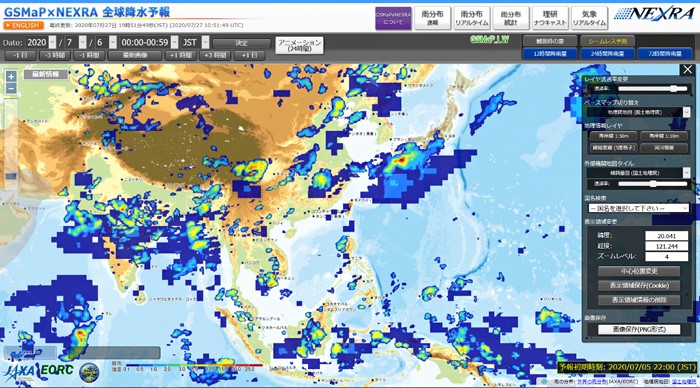Open the country name search dropdown

(x=638, y=208)
